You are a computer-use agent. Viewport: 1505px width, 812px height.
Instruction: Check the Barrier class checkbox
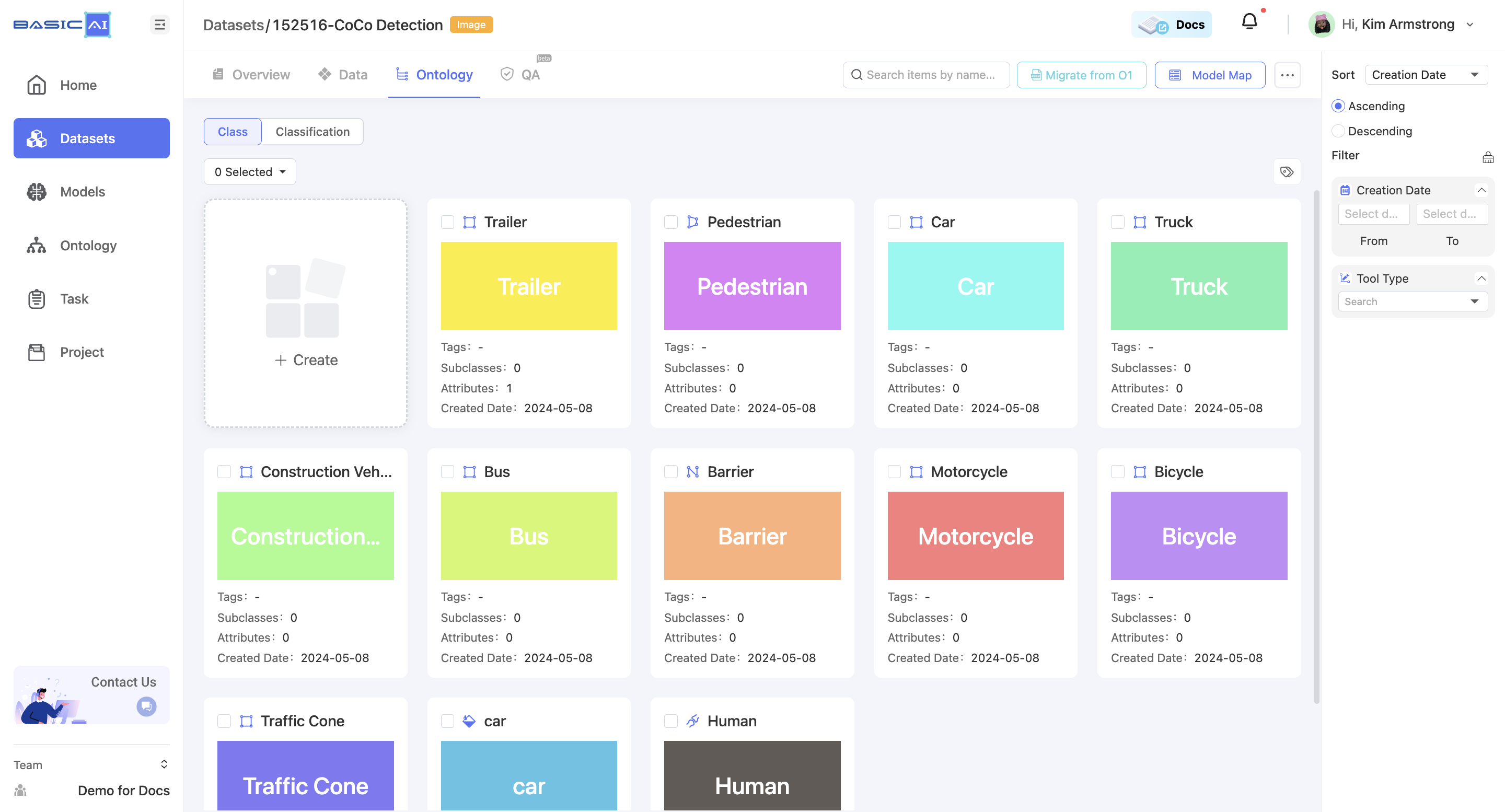[x=670, y=471]
